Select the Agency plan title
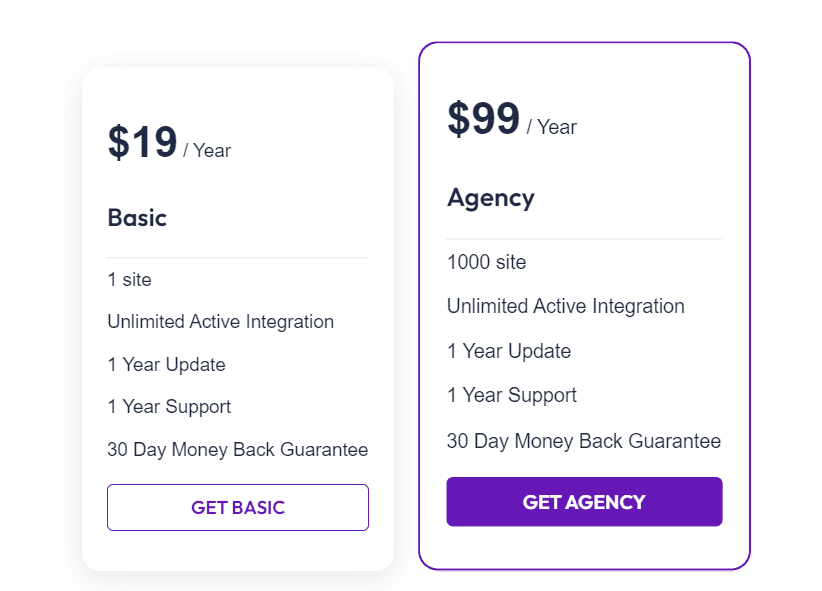The image size is (822, 591). [491, 198]
